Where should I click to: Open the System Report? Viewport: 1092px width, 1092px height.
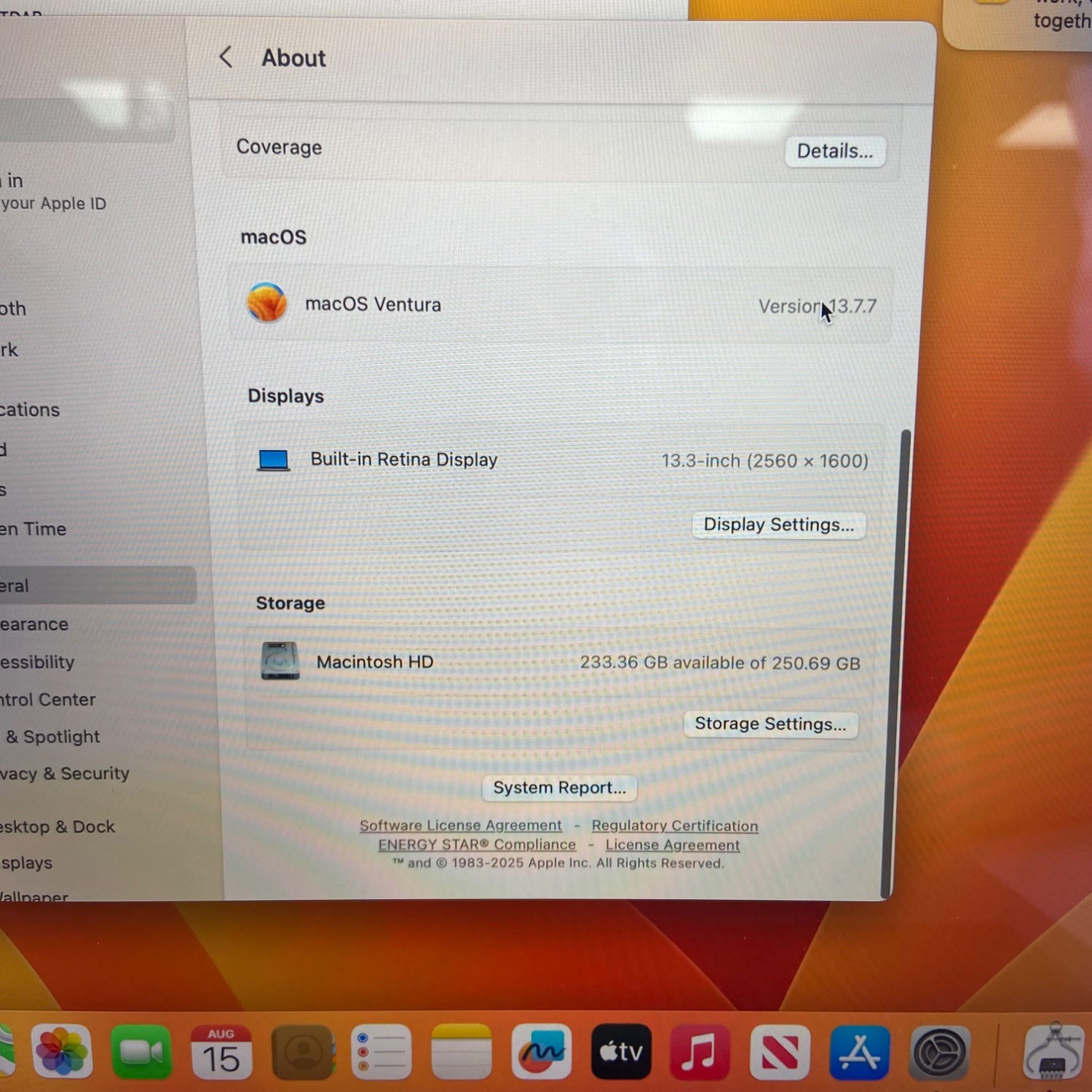[x=559, y=788]
